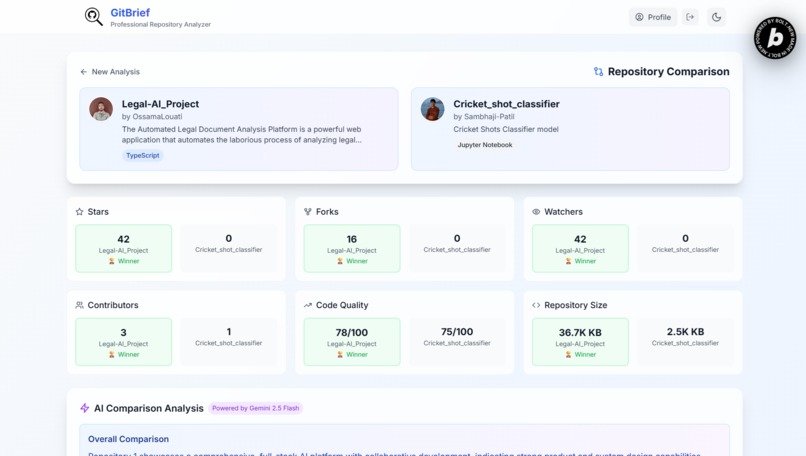Image resolution: width=806 pixels, height=456 pixels.
Task: Click the Stars star icon
Action: (79, 211)
